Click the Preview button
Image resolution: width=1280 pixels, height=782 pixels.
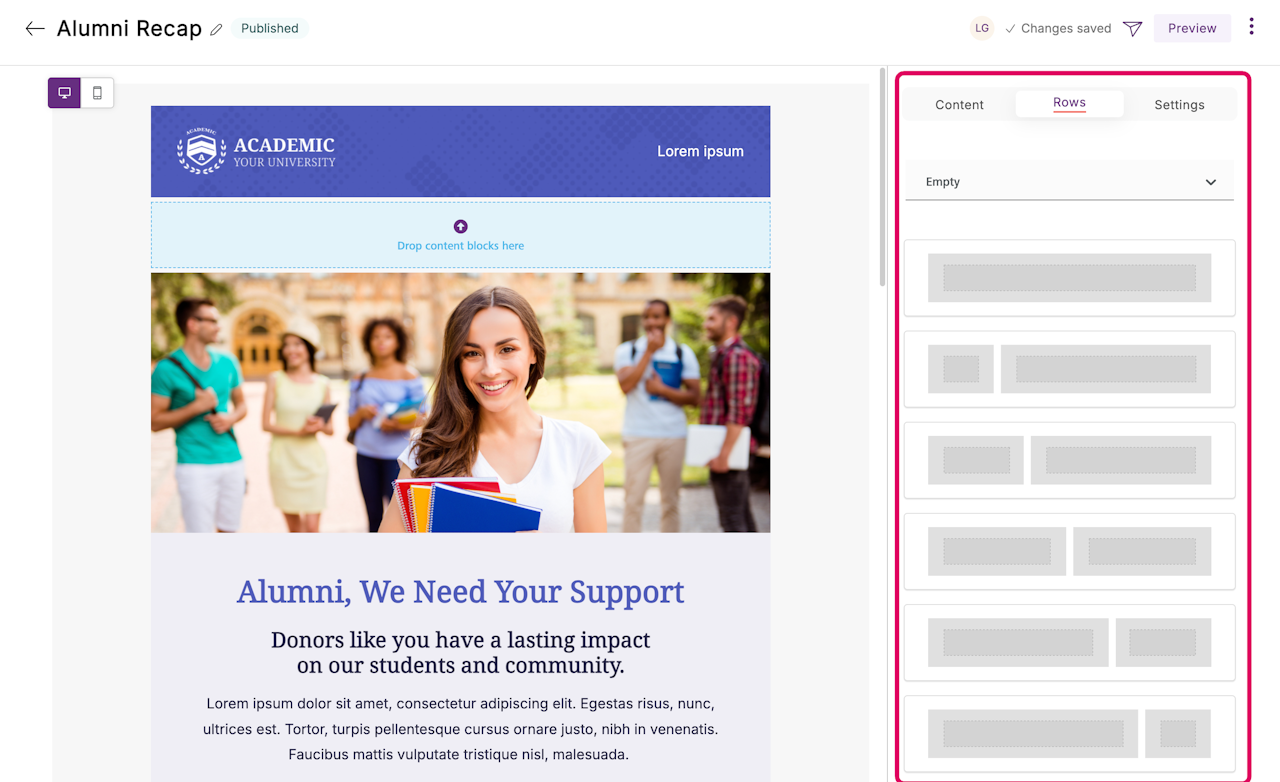click(x=1192, y=28)
